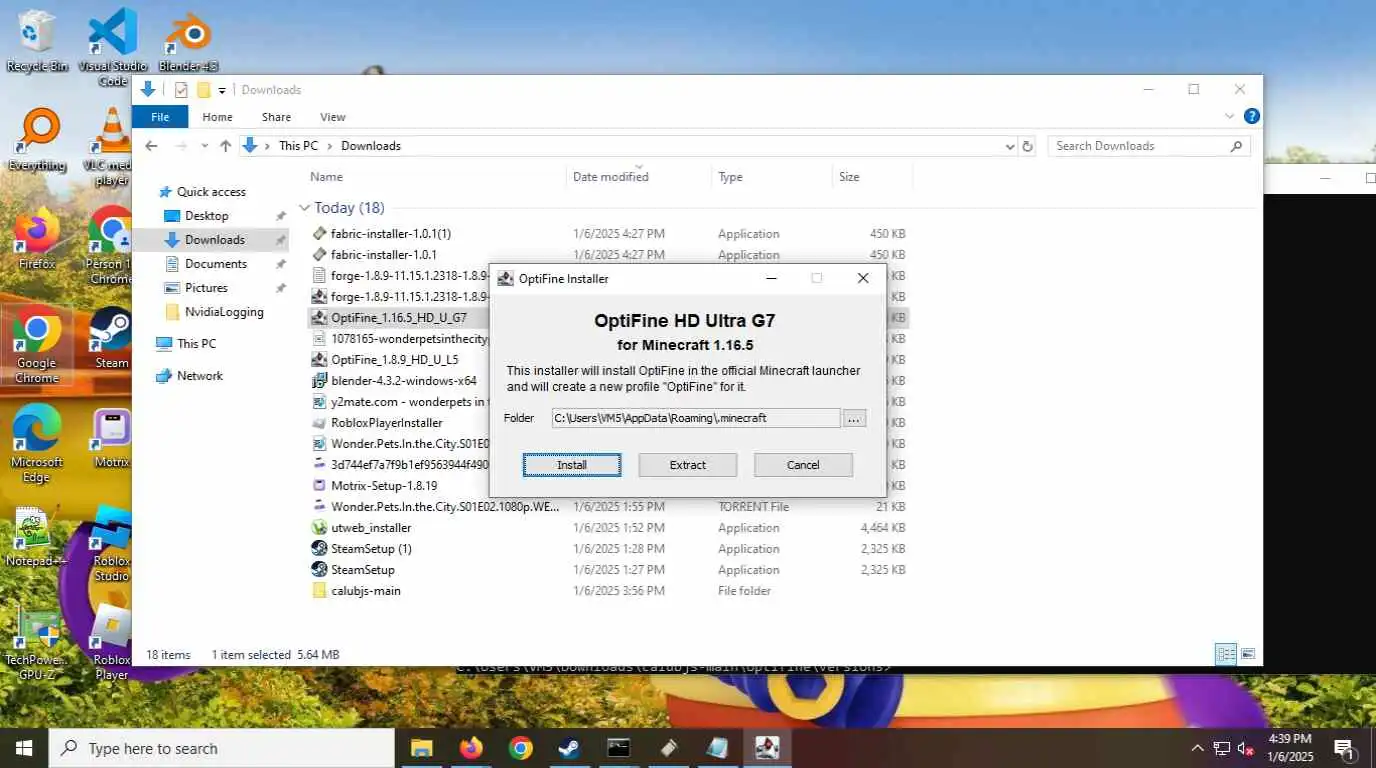
Task: Open Blender 4.3 desktop icon
Action: pos(187,41)
